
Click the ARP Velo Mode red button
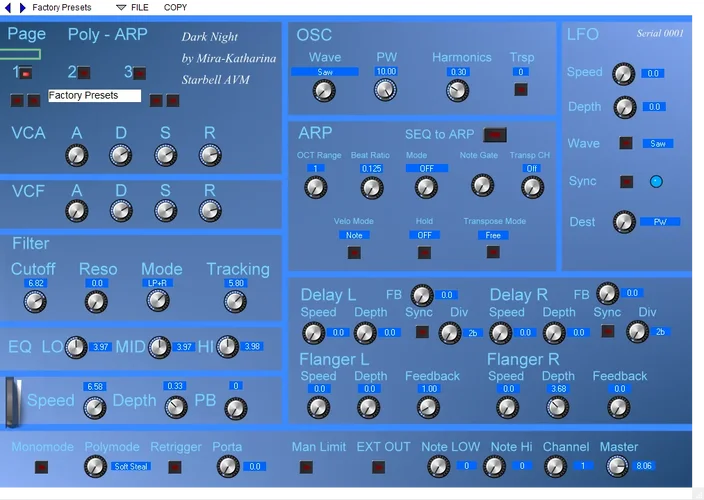click(354, 253)
